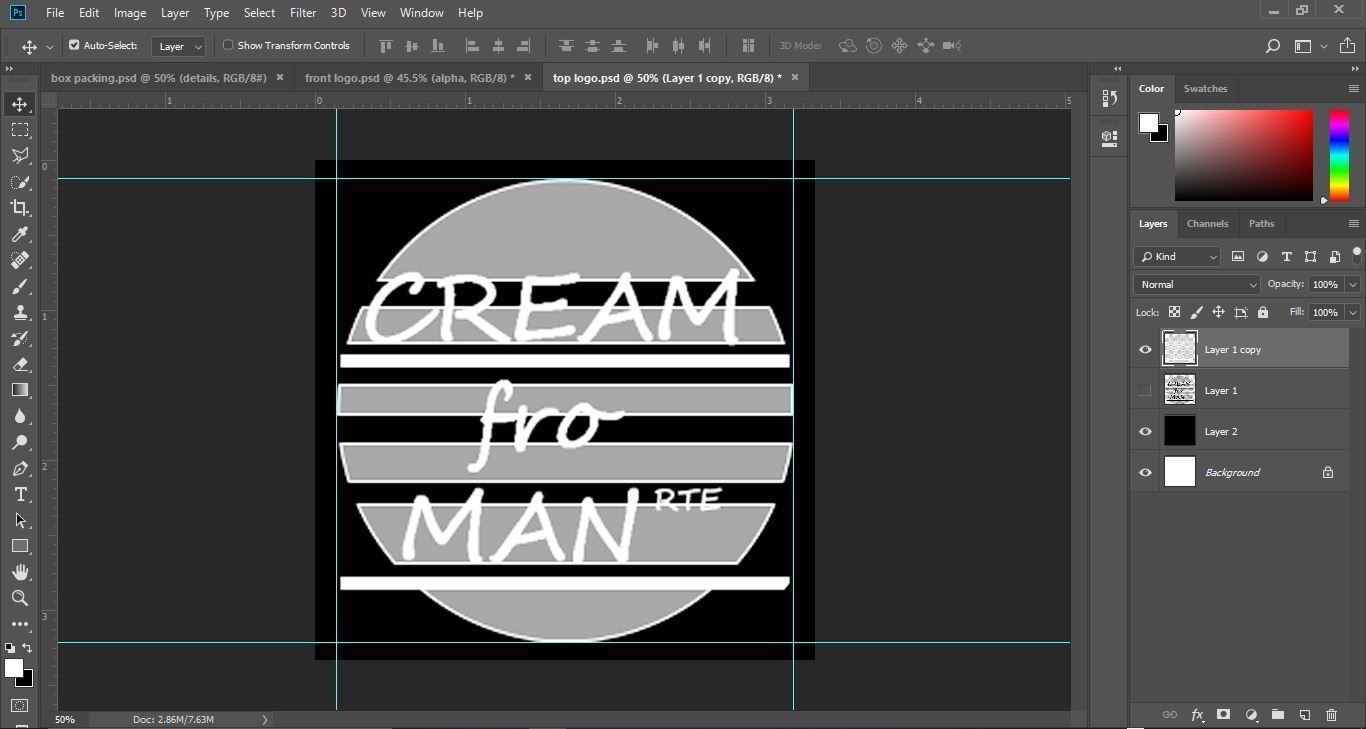Viewport: 1366px width, 729px height.
Task: Select the Brush tool
Action: pos(20,287)
